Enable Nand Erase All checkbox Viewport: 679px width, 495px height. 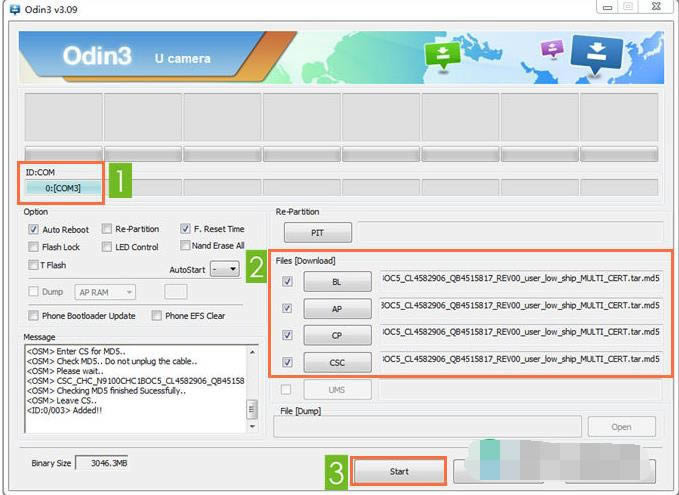[185, 246]
